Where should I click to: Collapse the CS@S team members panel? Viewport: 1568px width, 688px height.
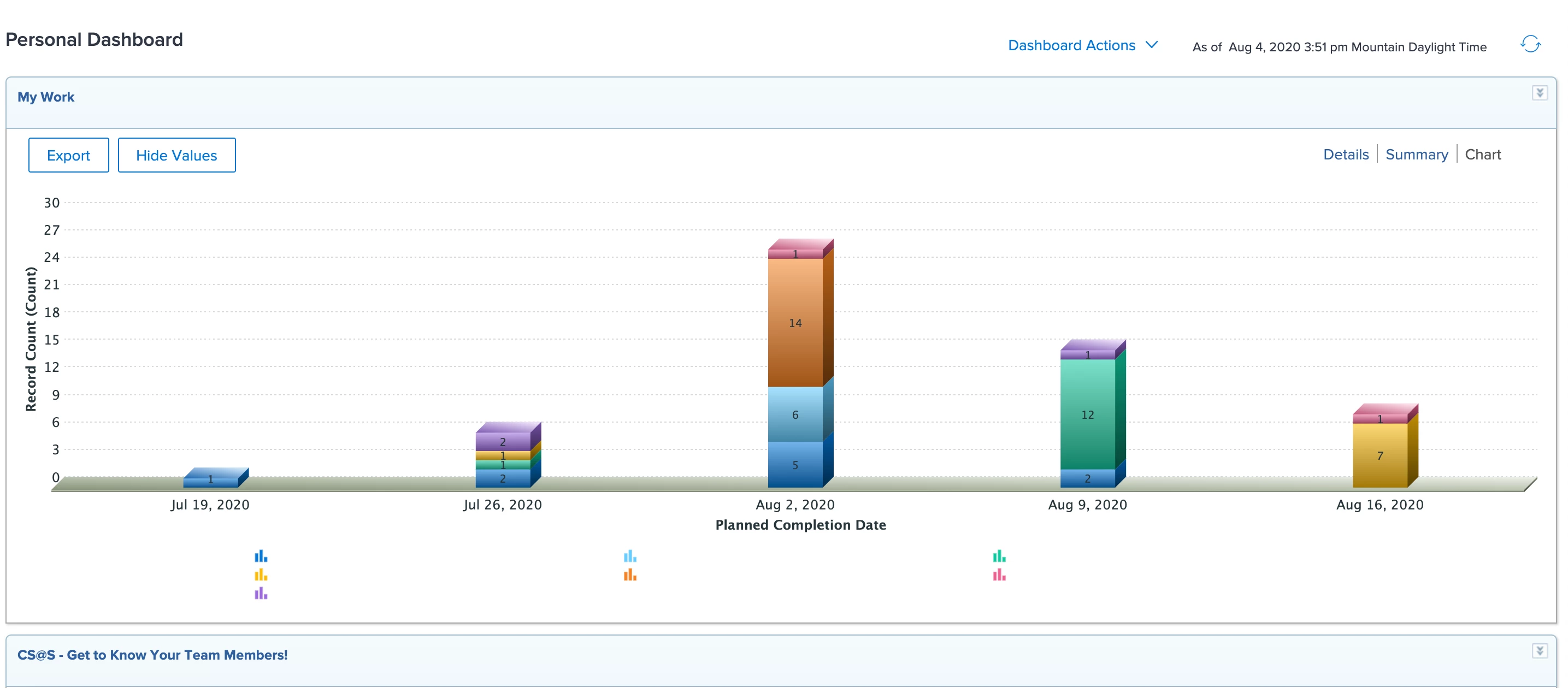pyautogui.click(x=1540, y=651)
